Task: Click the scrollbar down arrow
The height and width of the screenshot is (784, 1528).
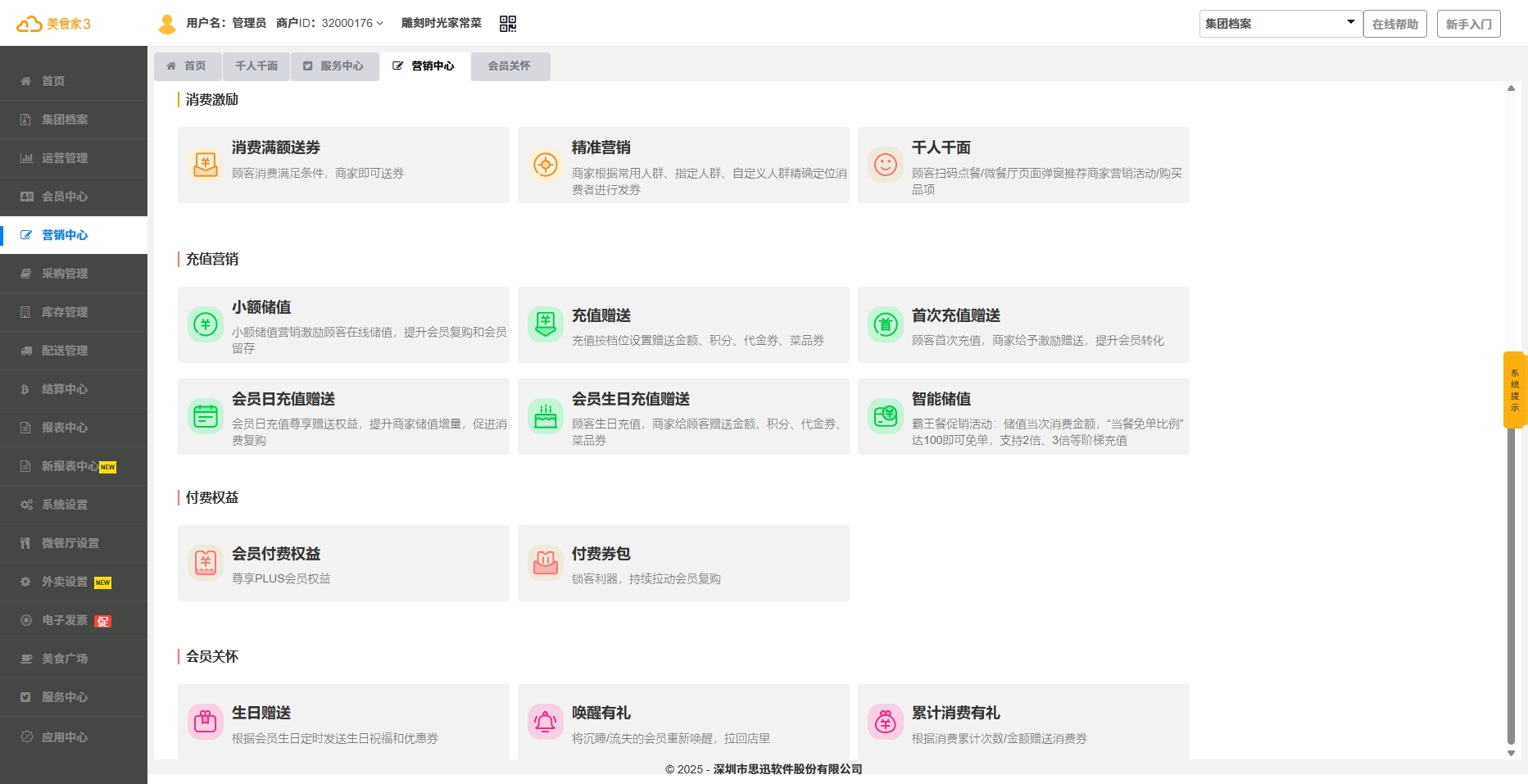Action: pyautogui.click(x=1511, y=753)
